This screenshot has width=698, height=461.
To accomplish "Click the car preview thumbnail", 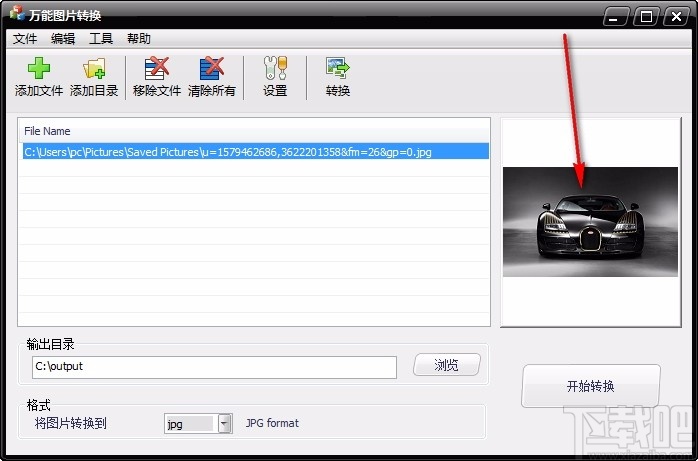I will 590,222.
